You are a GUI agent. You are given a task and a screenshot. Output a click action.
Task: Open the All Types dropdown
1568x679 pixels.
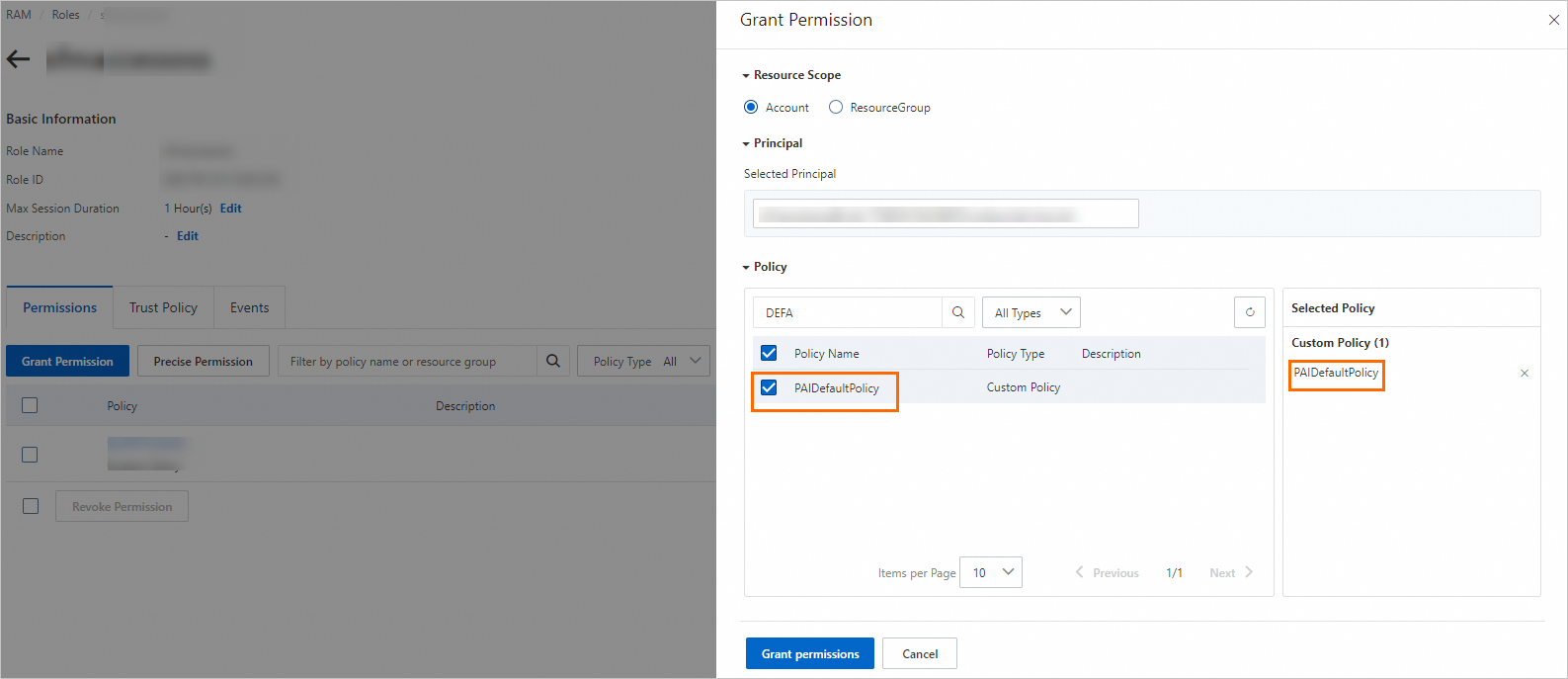tap(1032, 312)
